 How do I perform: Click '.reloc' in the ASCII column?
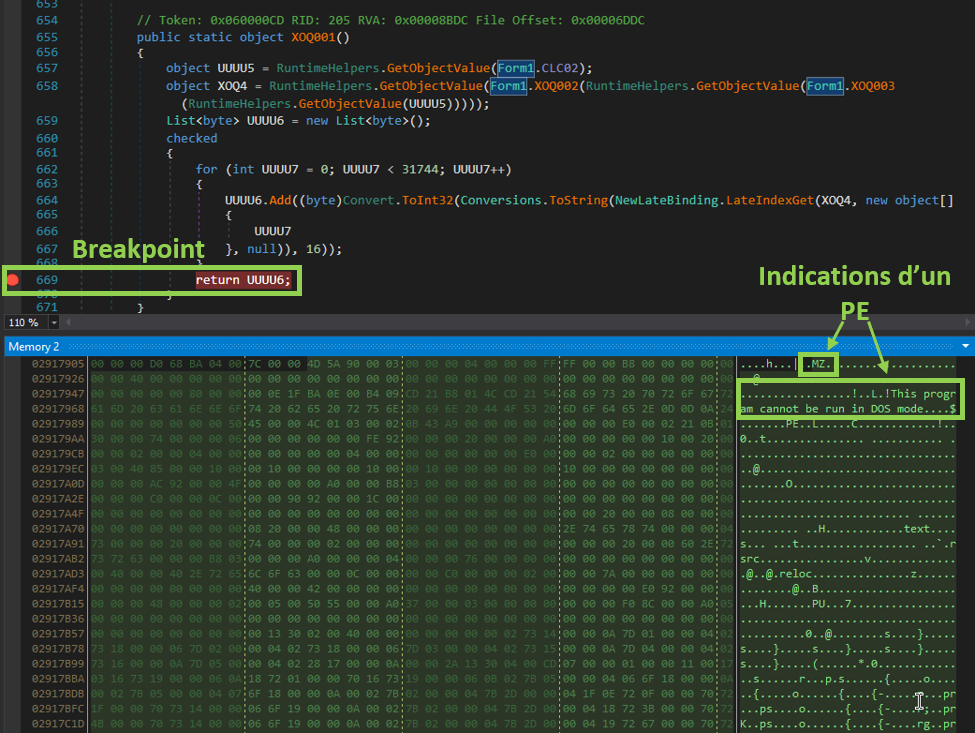[x=792, y=574]
